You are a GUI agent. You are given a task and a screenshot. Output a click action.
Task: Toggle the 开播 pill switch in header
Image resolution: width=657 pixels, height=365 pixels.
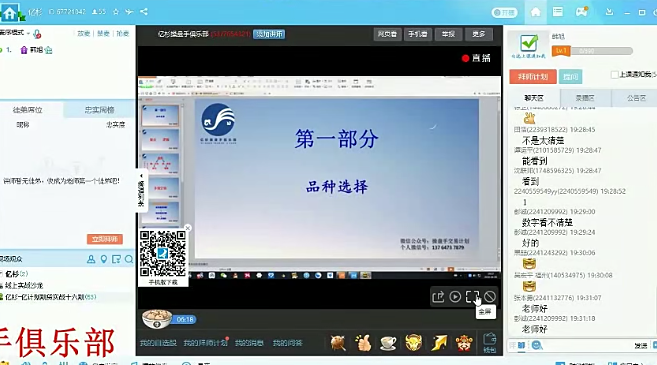coord(504,13)
